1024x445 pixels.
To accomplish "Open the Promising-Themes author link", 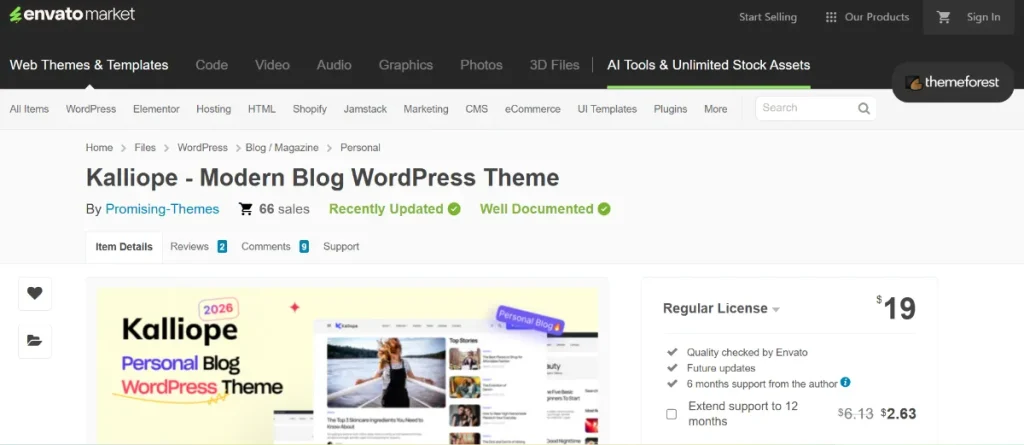I will point(162,209).
